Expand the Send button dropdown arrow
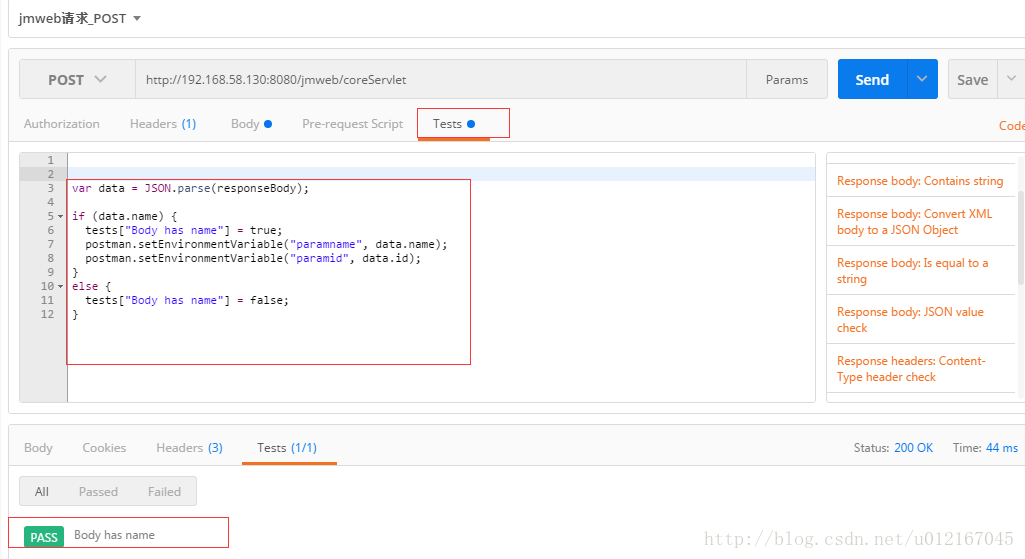The width and height of the screenshot is (1025, 559). [x=922, y=79]
